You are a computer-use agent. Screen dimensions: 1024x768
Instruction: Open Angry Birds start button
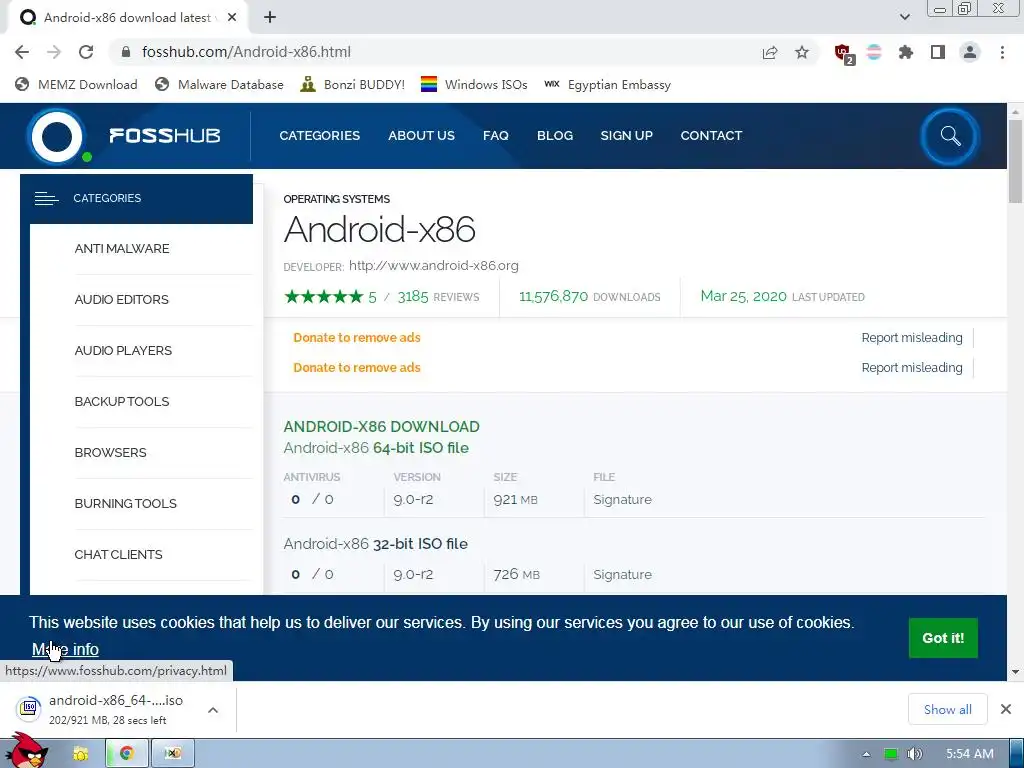click(26, 751)
